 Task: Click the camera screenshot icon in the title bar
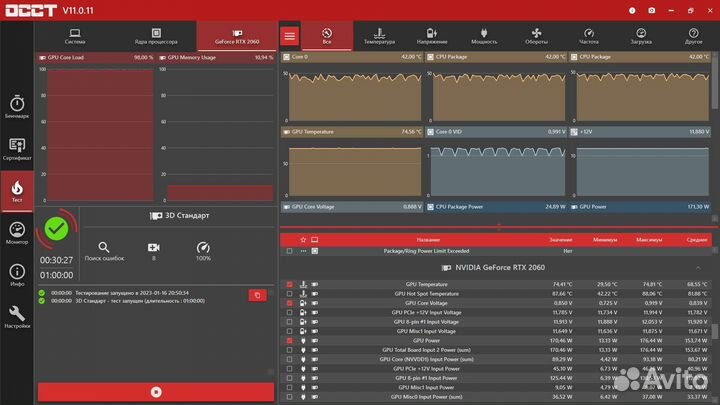[651, 10]
